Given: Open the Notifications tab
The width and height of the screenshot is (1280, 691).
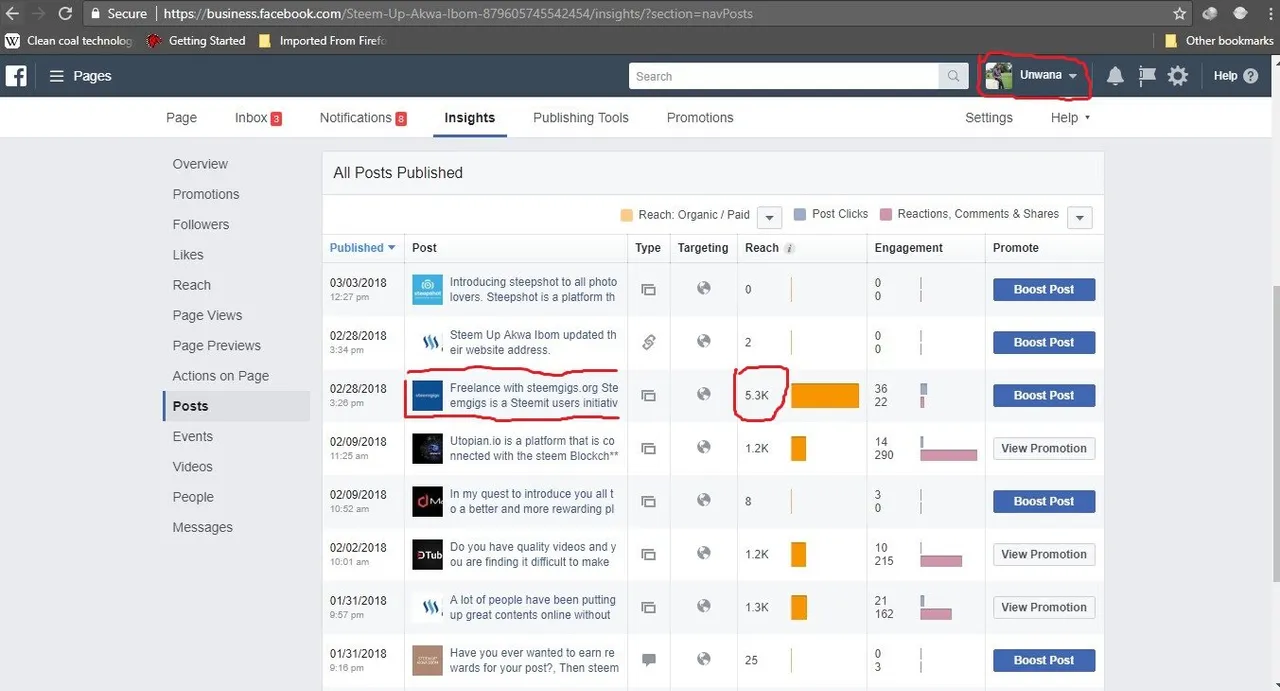Looking at the screenshot, I should (x=363, y=118).
